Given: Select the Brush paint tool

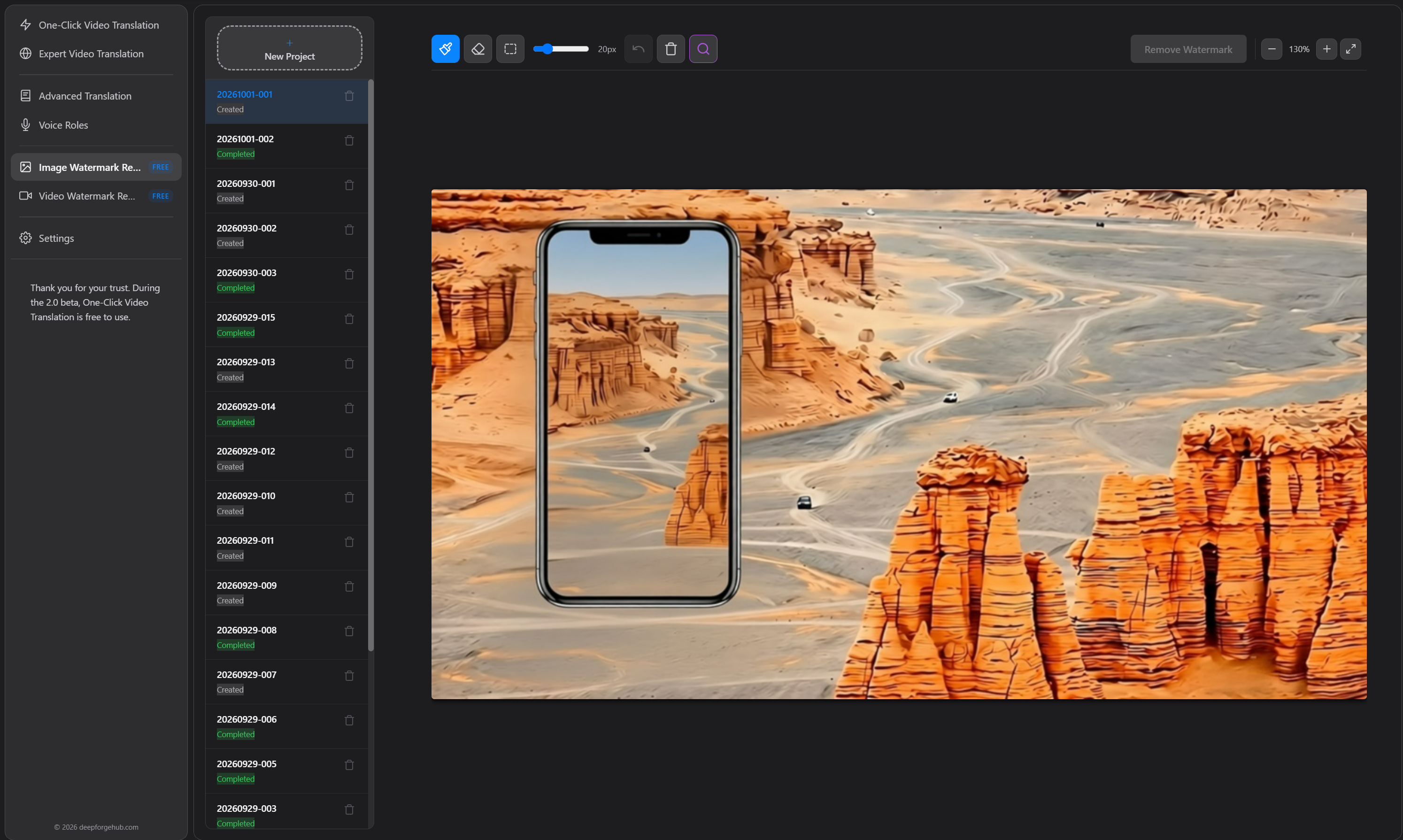Looking at the screenshot, I should coord(446,49).
